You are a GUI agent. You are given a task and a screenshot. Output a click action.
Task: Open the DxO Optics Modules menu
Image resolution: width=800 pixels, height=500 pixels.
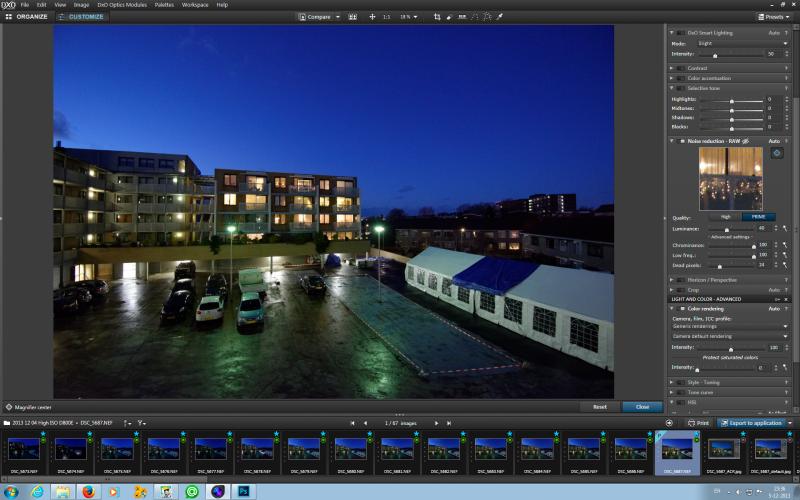pos(122,5)
